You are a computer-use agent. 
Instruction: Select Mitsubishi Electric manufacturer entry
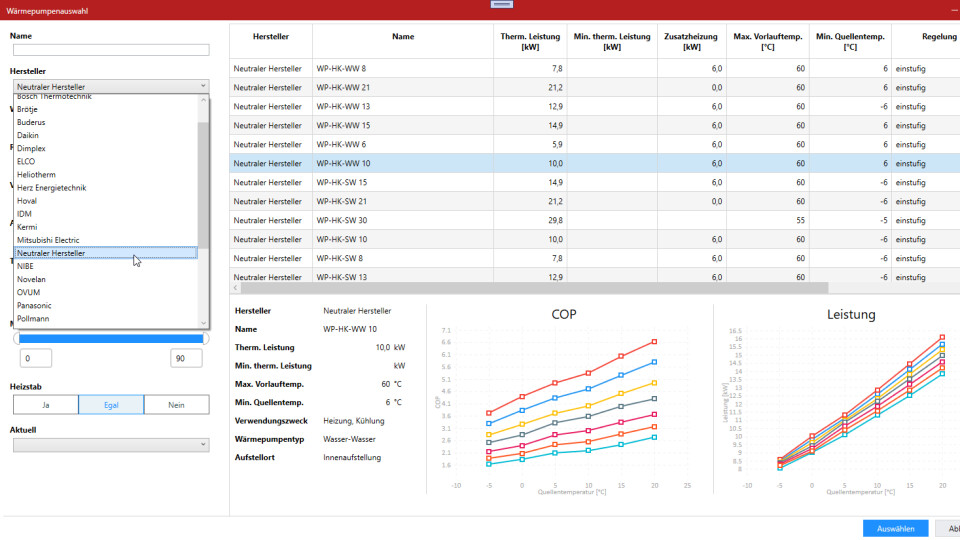coord(48,240)
